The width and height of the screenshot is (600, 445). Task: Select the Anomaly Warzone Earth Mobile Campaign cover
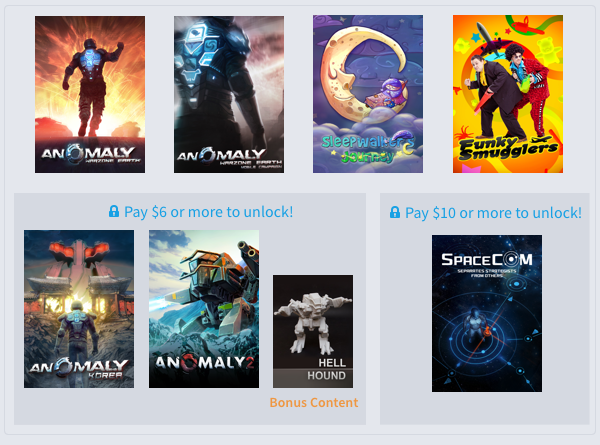click(x=229, y=94)
